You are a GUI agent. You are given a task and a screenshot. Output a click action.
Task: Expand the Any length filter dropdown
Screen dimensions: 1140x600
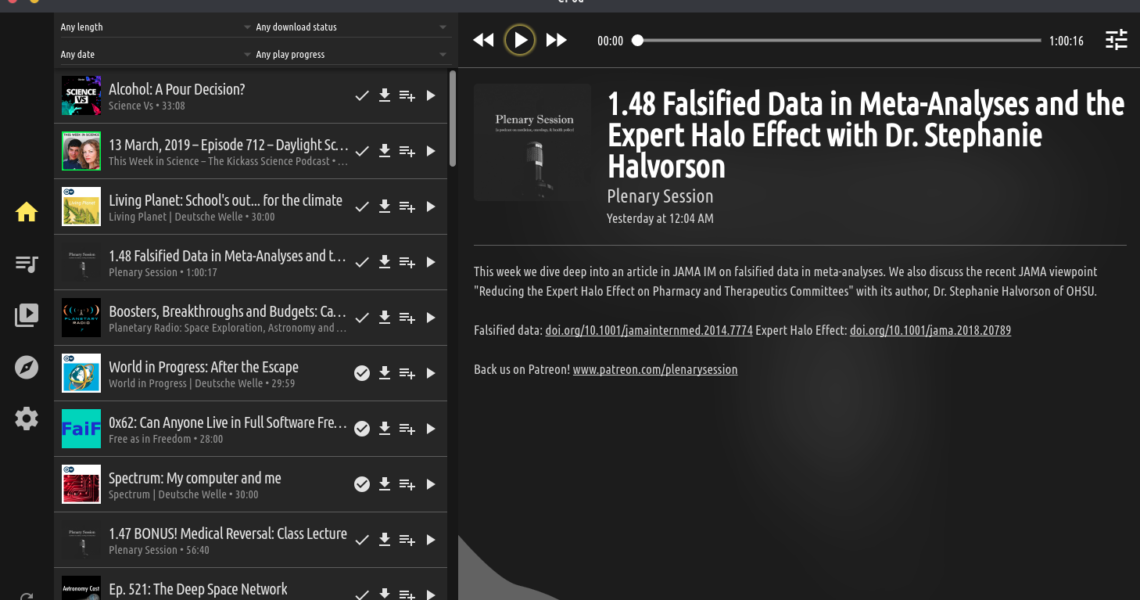152,27
